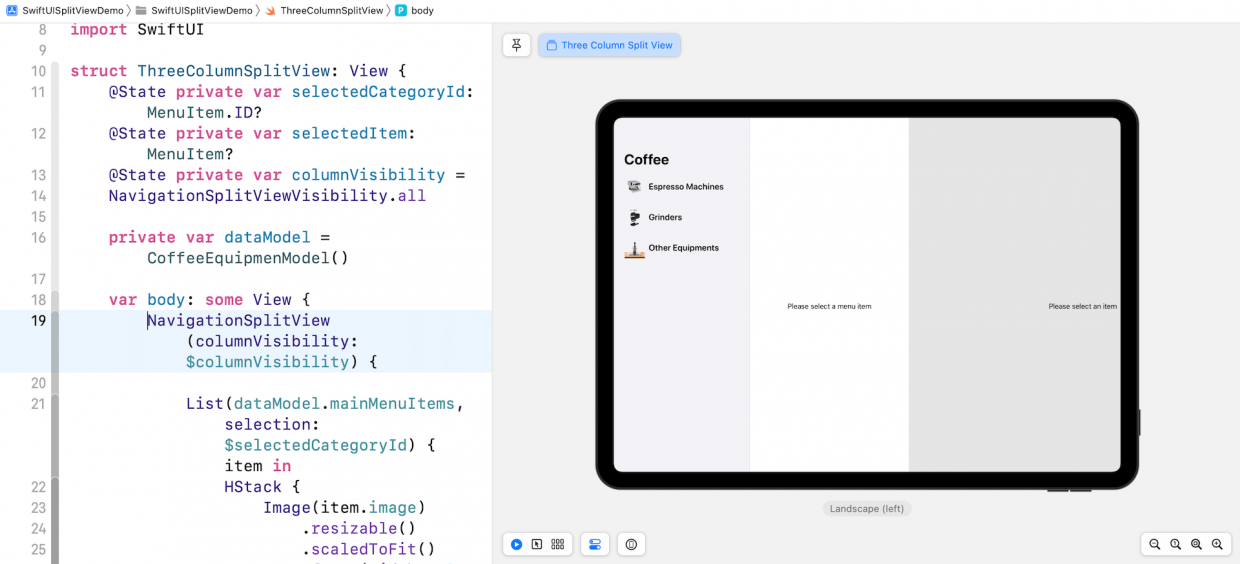Open the ThreeColumnSplitView file breadcrumb

tap(331, 10)
